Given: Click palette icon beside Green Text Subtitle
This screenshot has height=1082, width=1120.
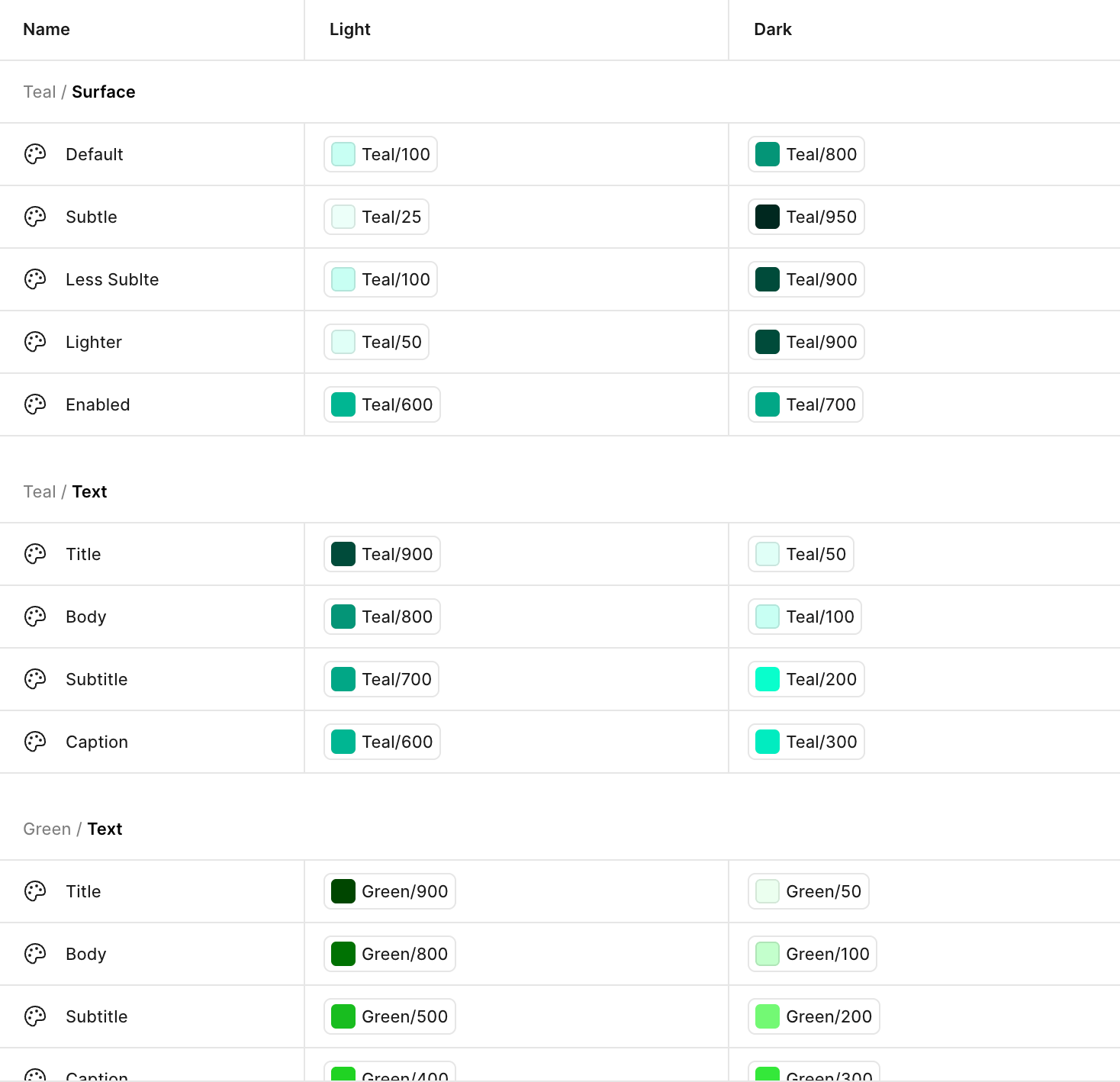Looking at the screenshot, I should click(x=35, y=1016).
